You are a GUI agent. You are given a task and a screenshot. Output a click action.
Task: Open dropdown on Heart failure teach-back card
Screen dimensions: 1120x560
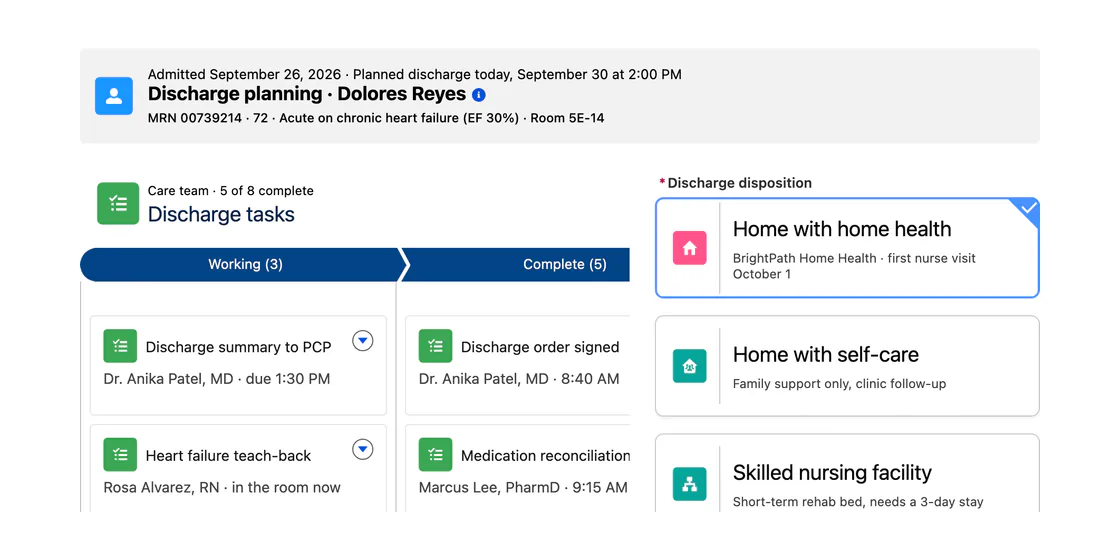[363, 449]
